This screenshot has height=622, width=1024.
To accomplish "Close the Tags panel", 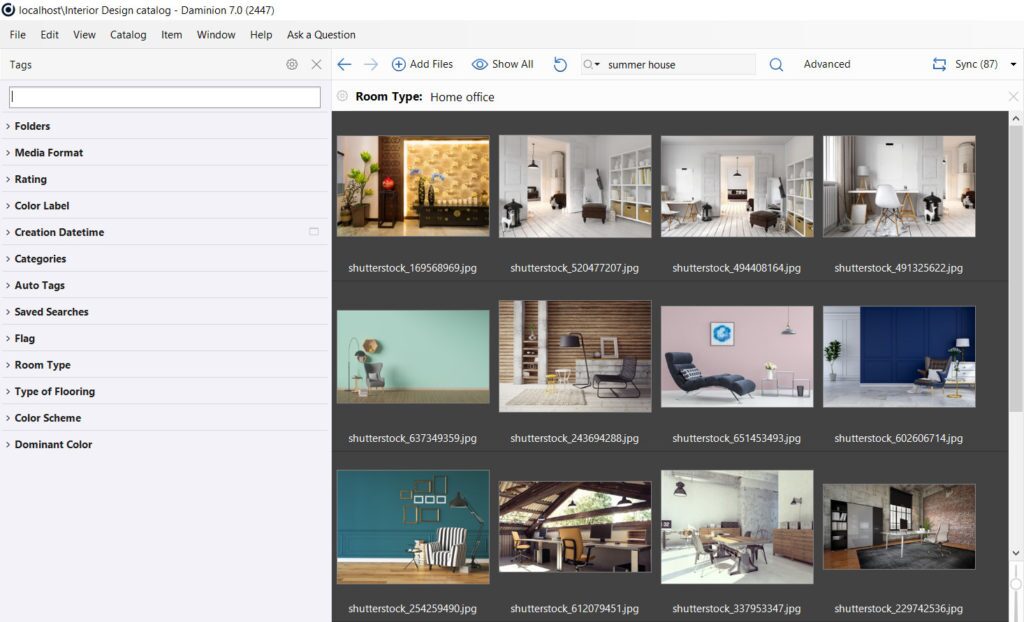I will coord(316,64).
